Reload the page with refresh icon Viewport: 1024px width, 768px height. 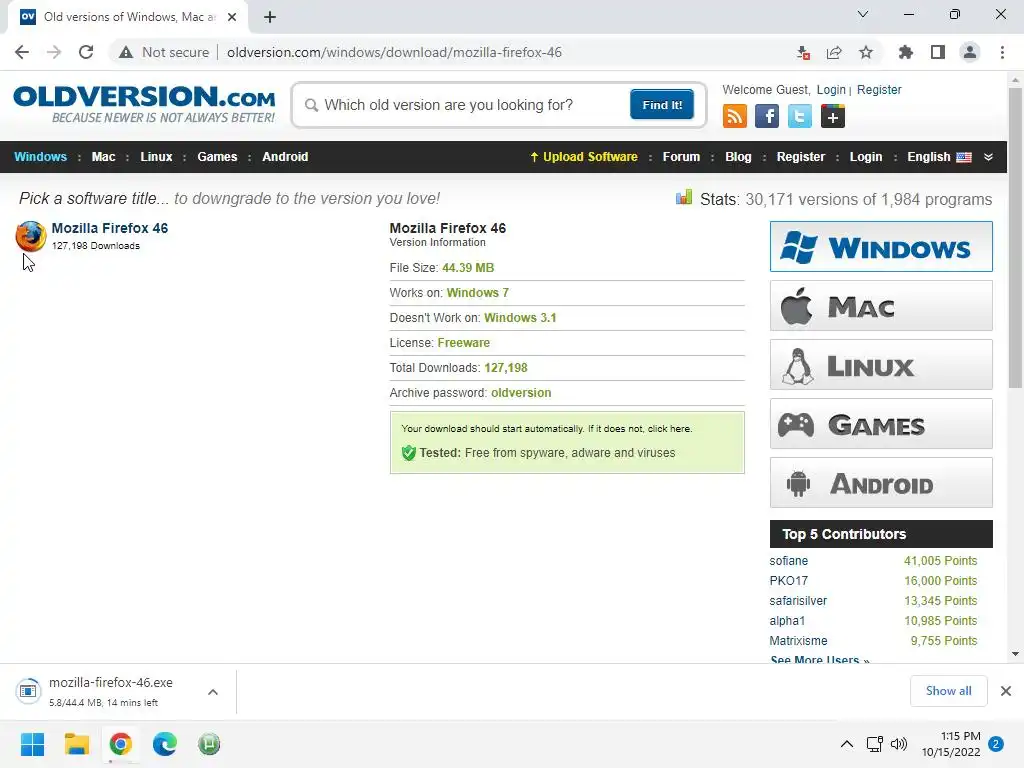[86, 52]
